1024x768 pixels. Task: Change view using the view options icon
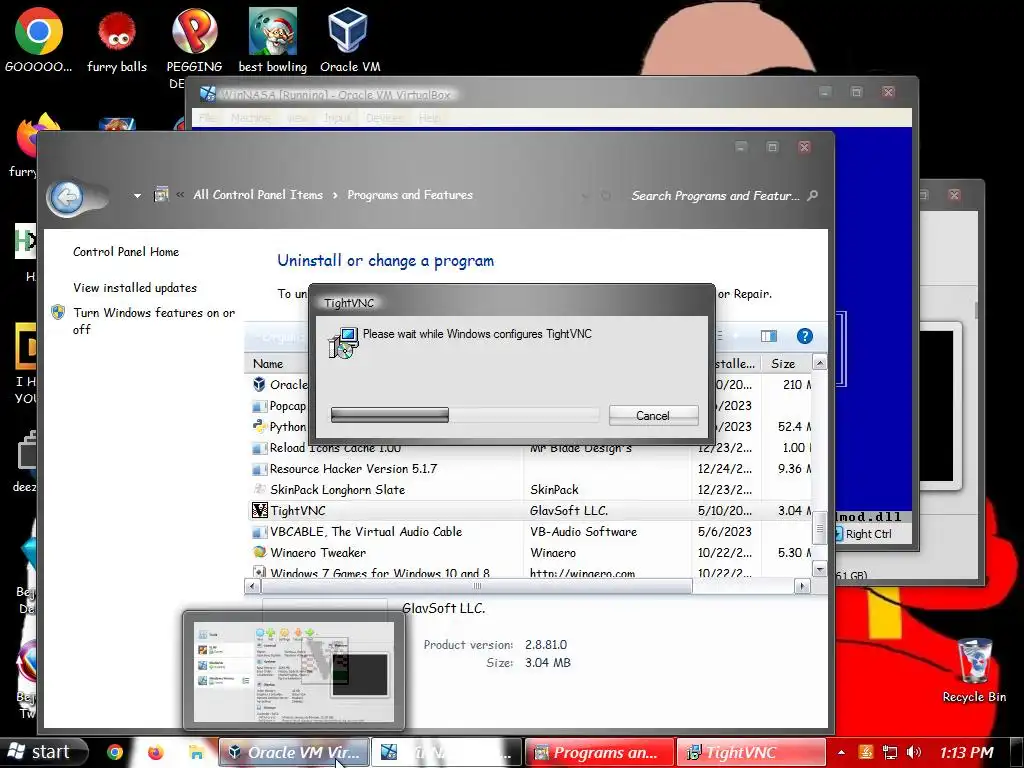pos(769,336)
